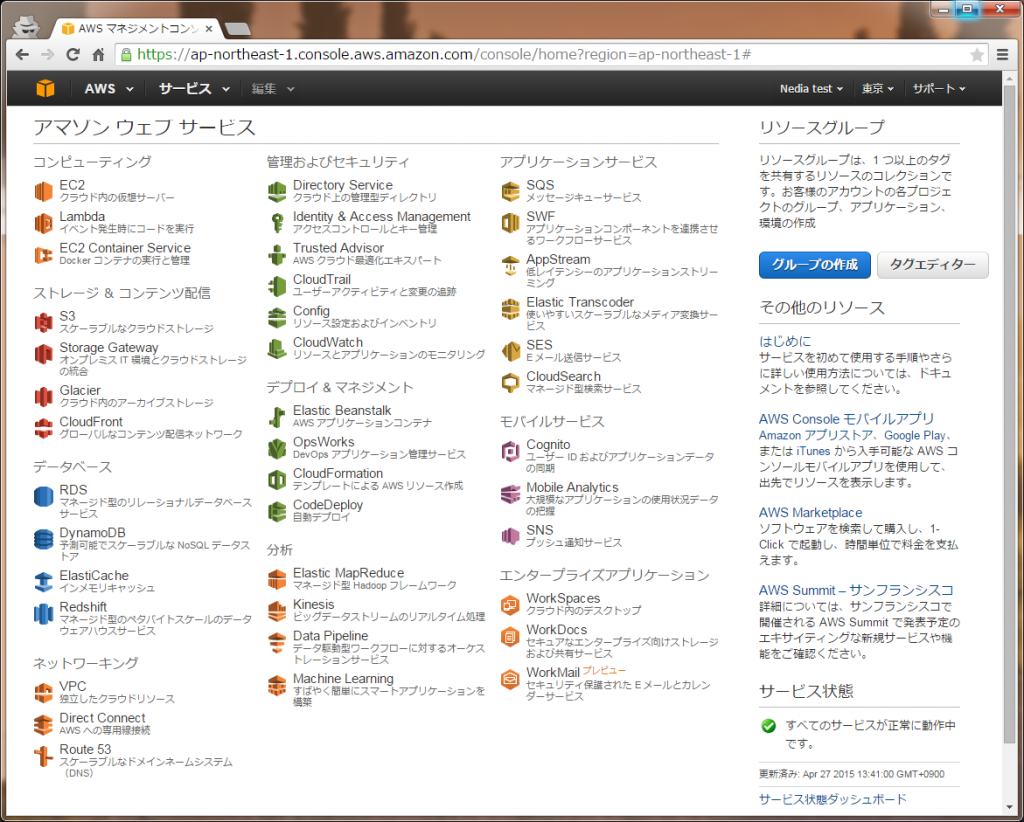Open the Glacier archive icon

point(43,396)
